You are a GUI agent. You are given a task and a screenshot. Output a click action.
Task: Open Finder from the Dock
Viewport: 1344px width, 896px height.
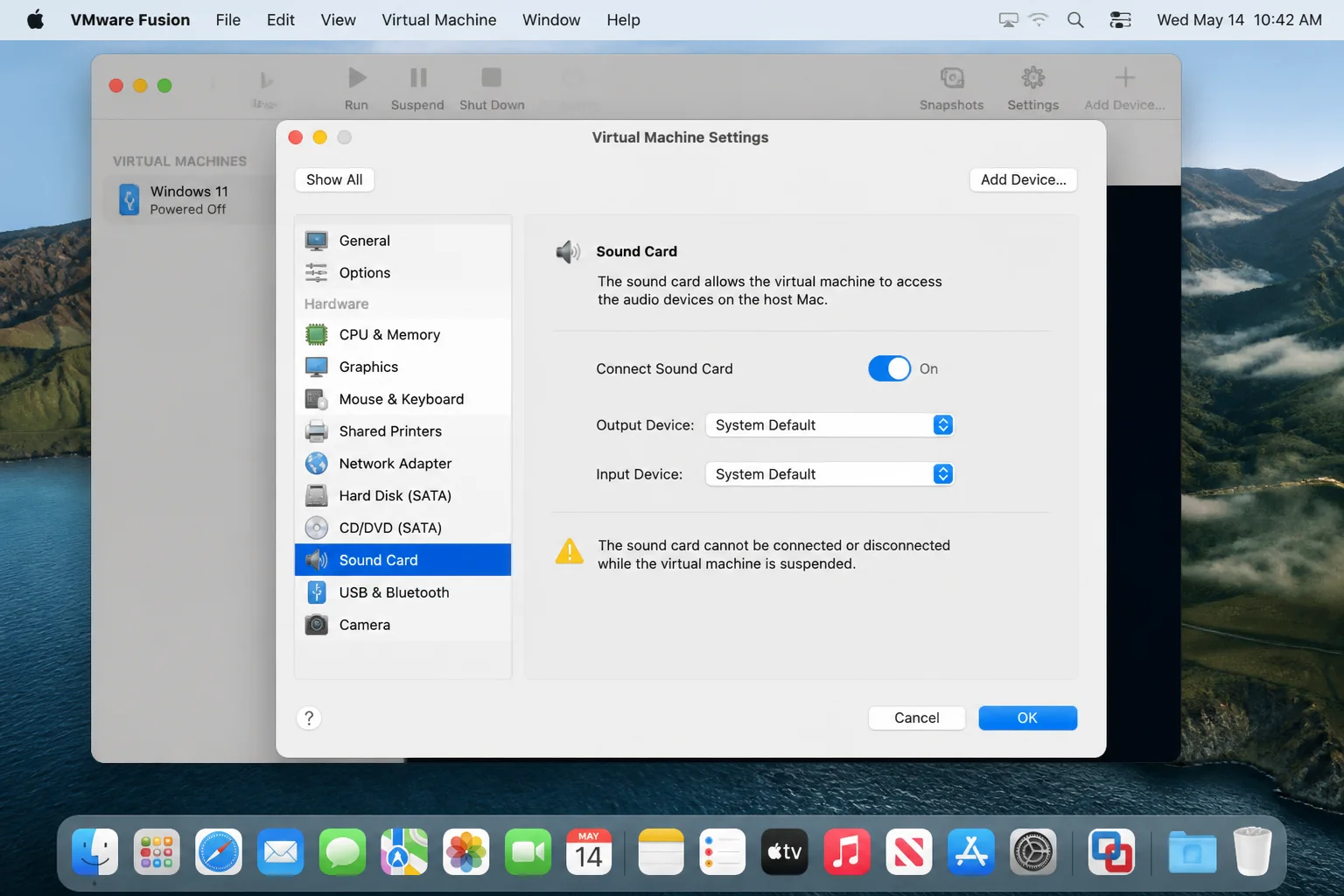click(94, 851)
